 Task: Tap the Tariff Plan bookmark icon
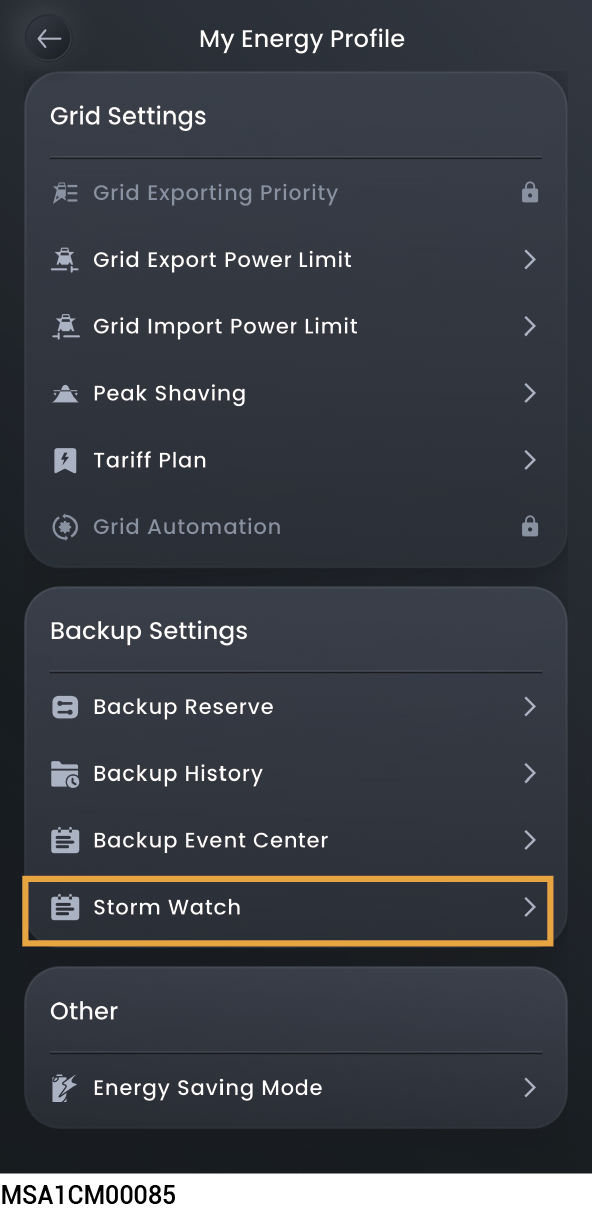coord(65,461)
